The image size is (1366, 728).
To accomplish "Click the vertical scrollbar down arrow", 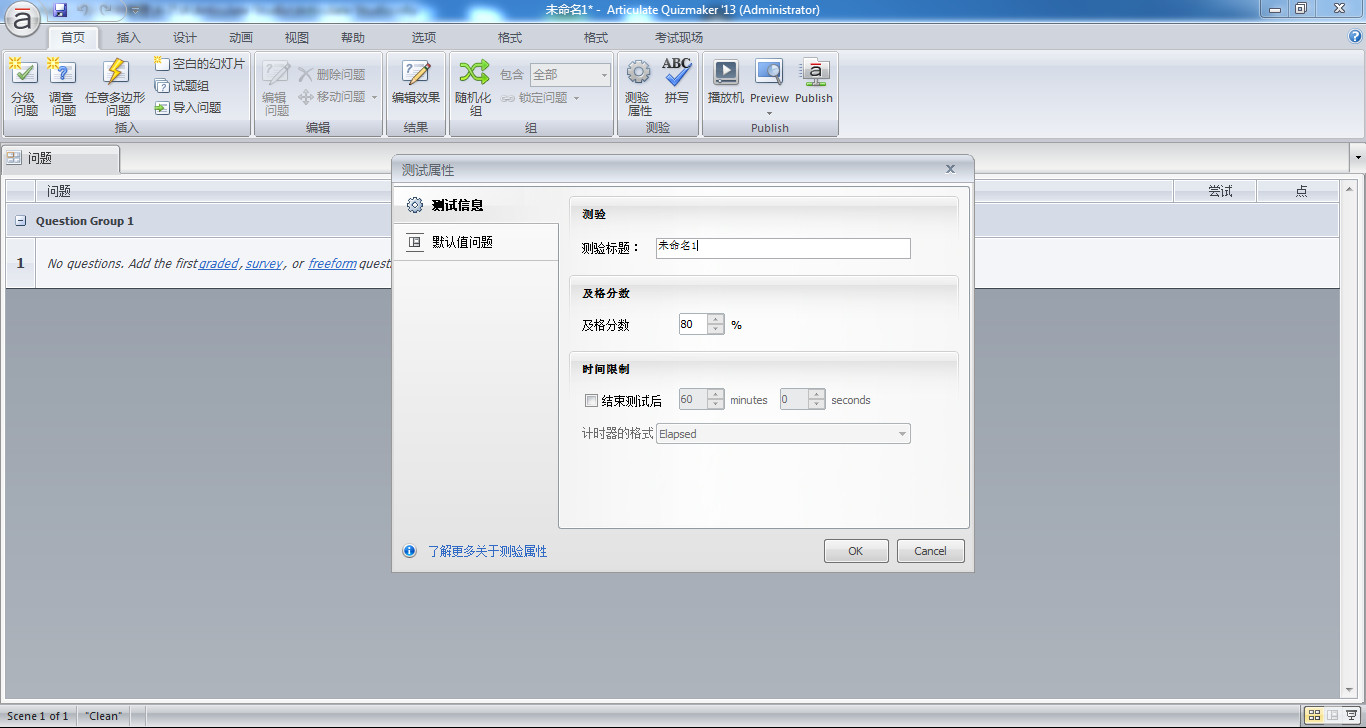I will [x=1350, y=689].
